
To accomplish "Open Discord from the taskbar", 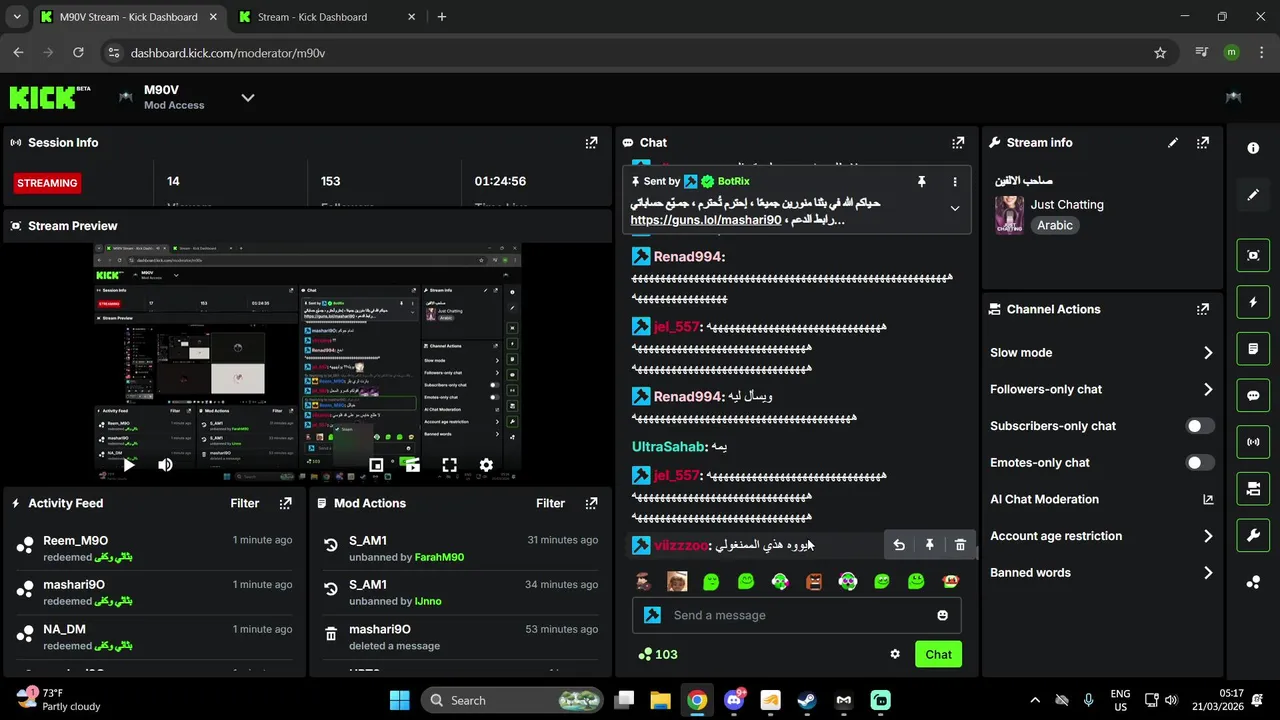I will (734, 700).
